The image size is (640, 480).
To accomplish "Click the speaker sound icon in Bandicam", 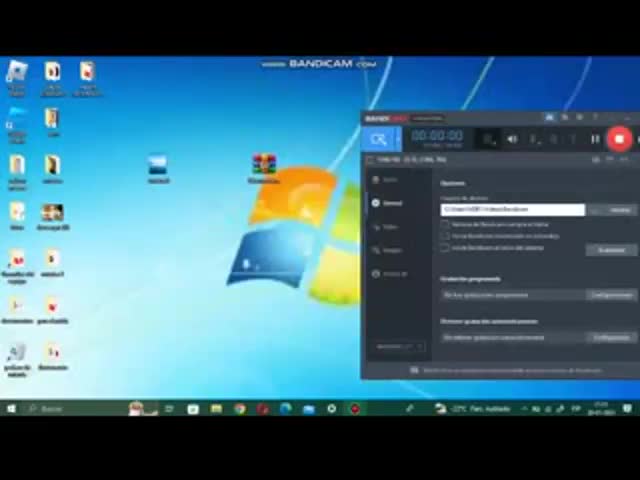I will point(512,140).
